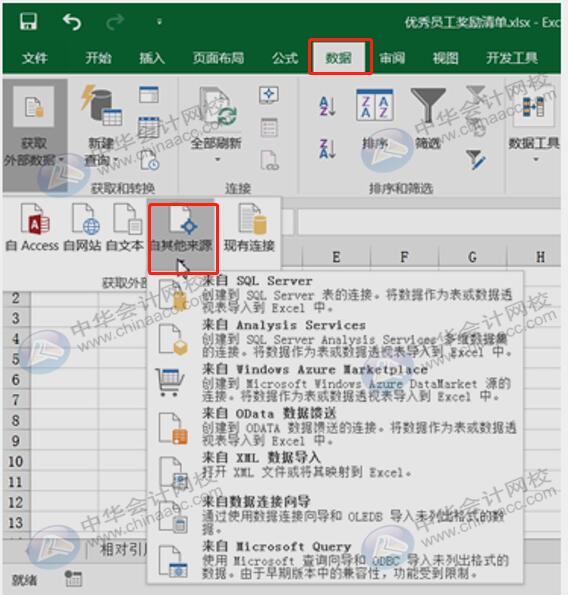Screen dimensions: 568x595
Task: Choose 来自 Windows Azure Marketplace
Action: point(335,383)
